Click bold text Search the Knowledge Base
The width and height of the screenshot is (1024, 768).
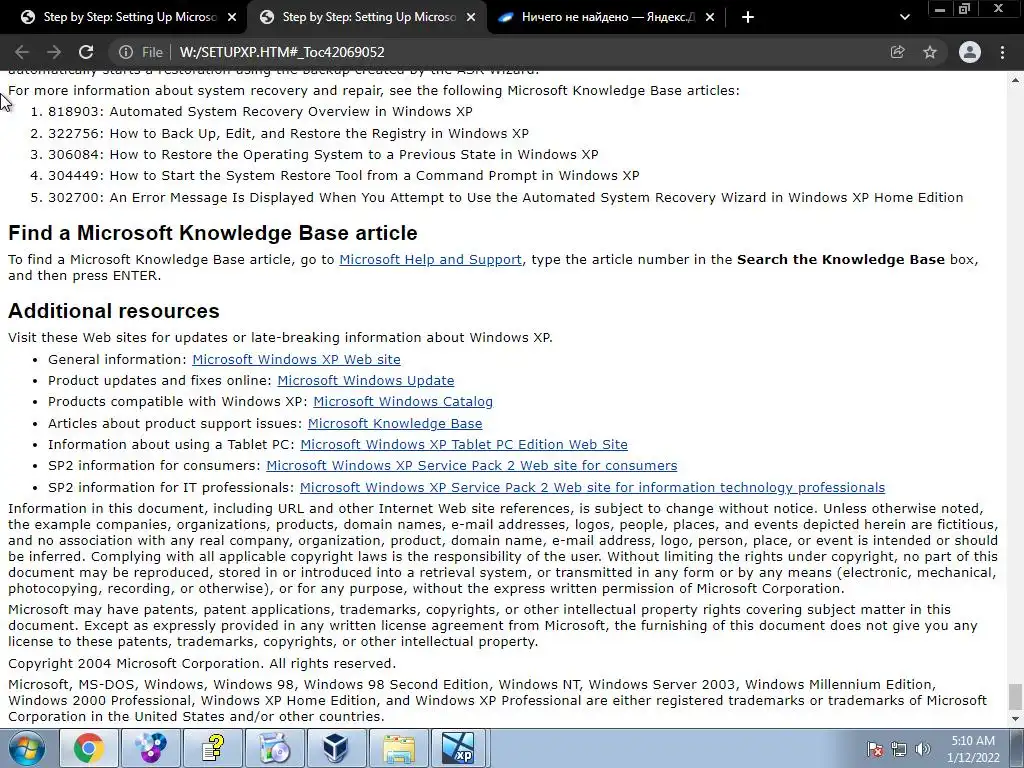coord(841,259)
